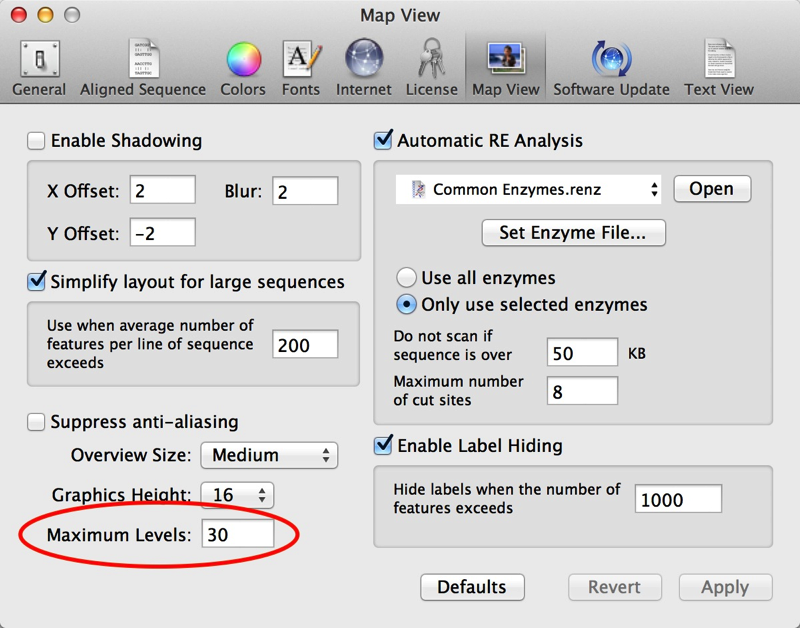Check Suppress anti-aliasing option
The image size is (800, 628).
[x=37, y=422]
